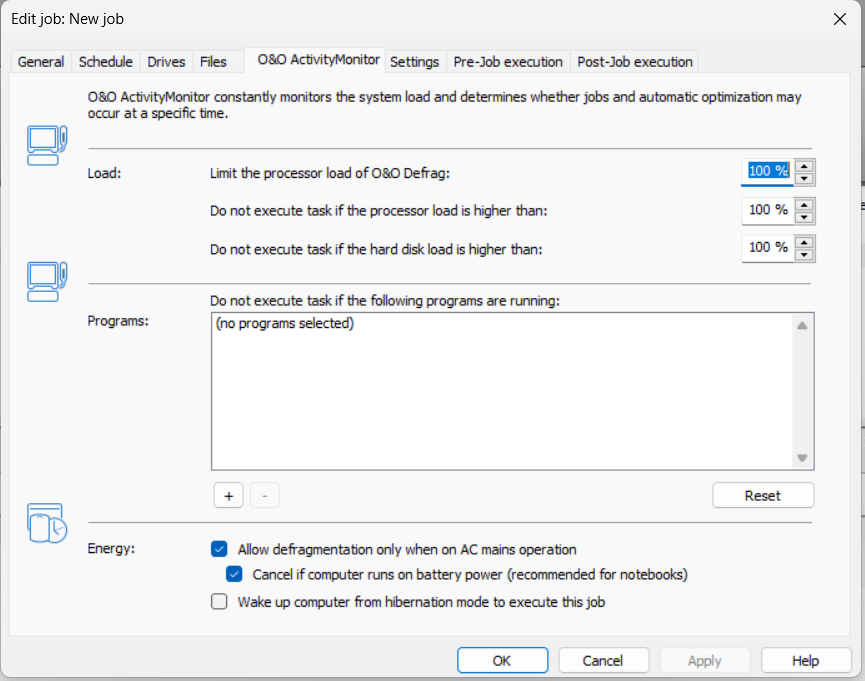The width and height of the screenshot is (865, 681).
Task: Enable wake up computer from hibernation
Action: tap(220, 602)
